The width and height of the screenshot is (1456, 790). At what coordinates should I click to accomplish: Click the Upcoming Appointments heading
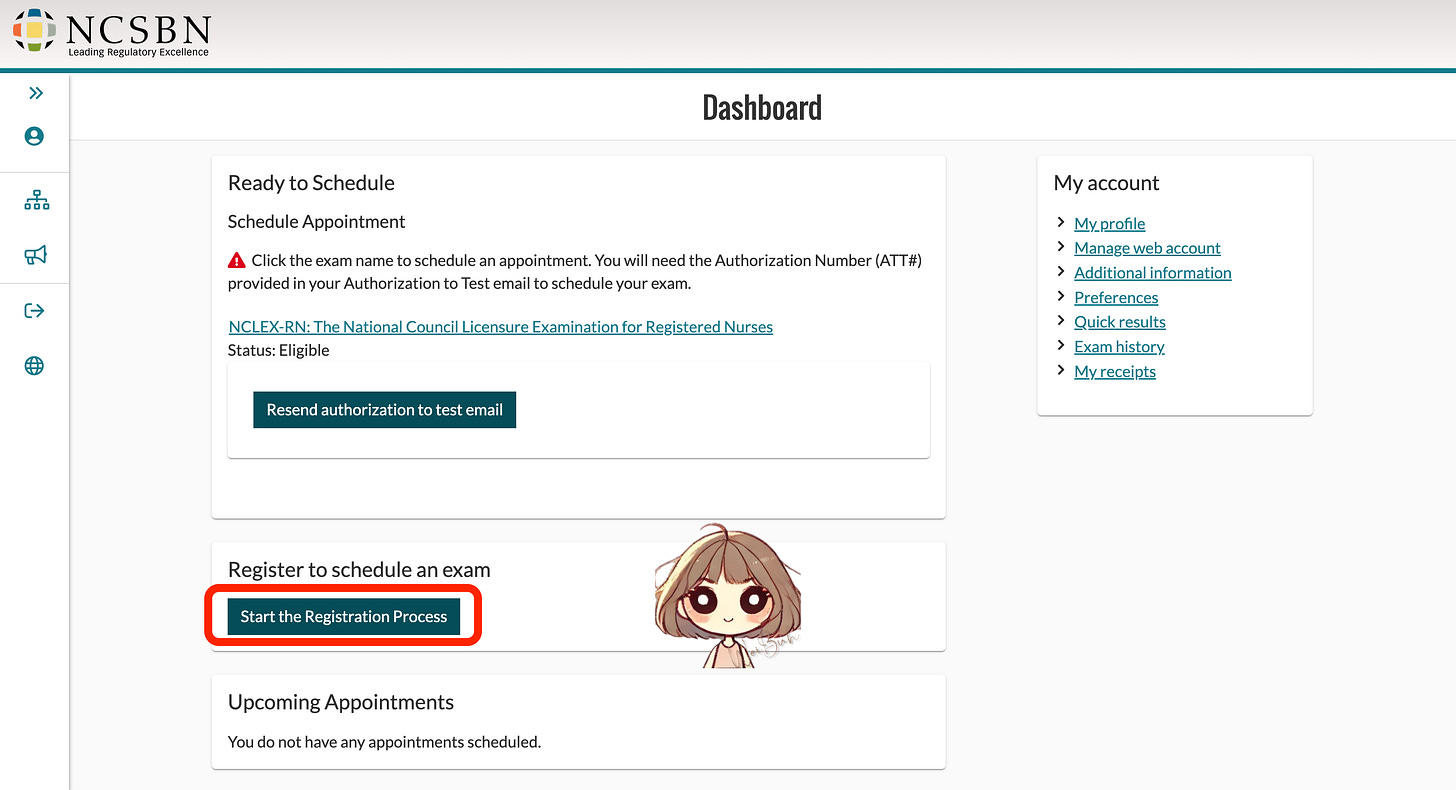341,702
